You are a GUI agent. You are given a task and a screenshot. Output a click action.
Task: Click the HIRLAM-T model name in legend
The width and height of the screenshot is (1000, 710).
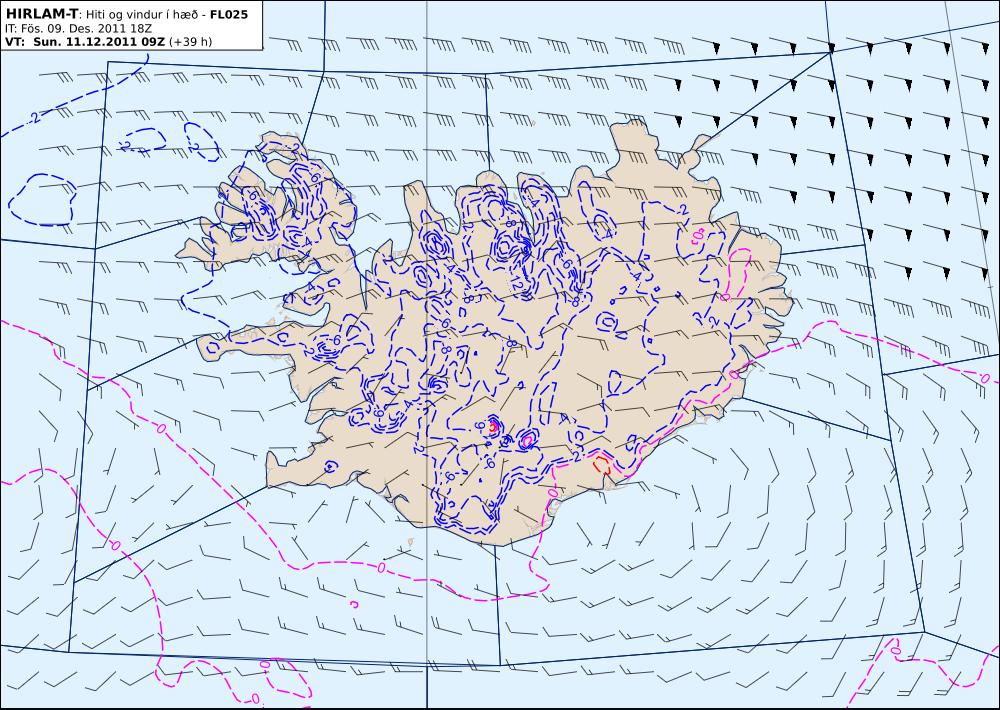41,13
